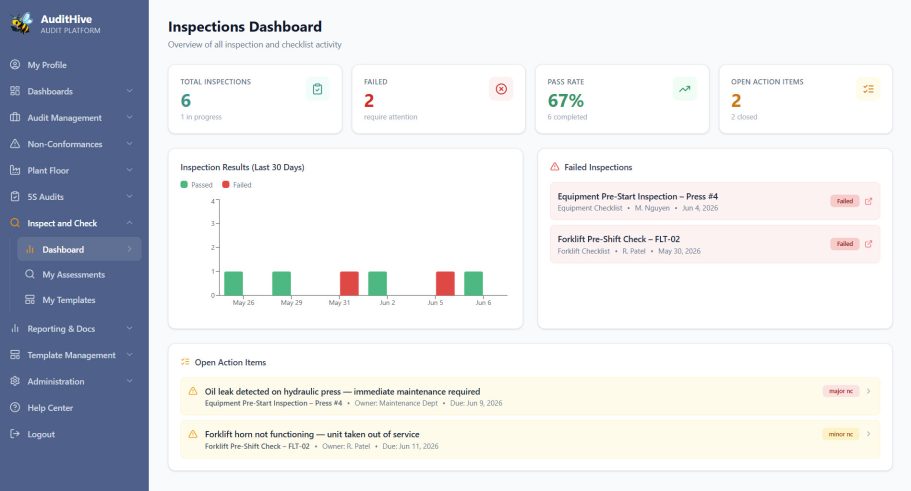The image size is (911, 491).
Task: Expand the Administration chevron
Action: pos(130,381)
